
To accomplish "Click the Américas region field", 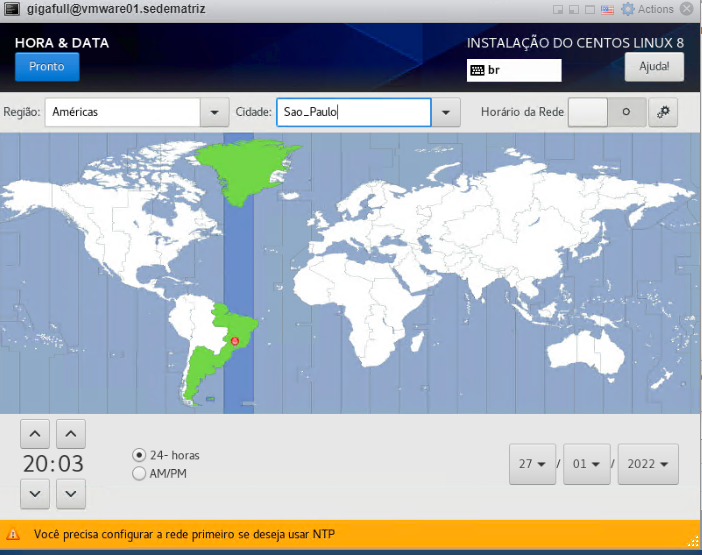I will point(123,112).
